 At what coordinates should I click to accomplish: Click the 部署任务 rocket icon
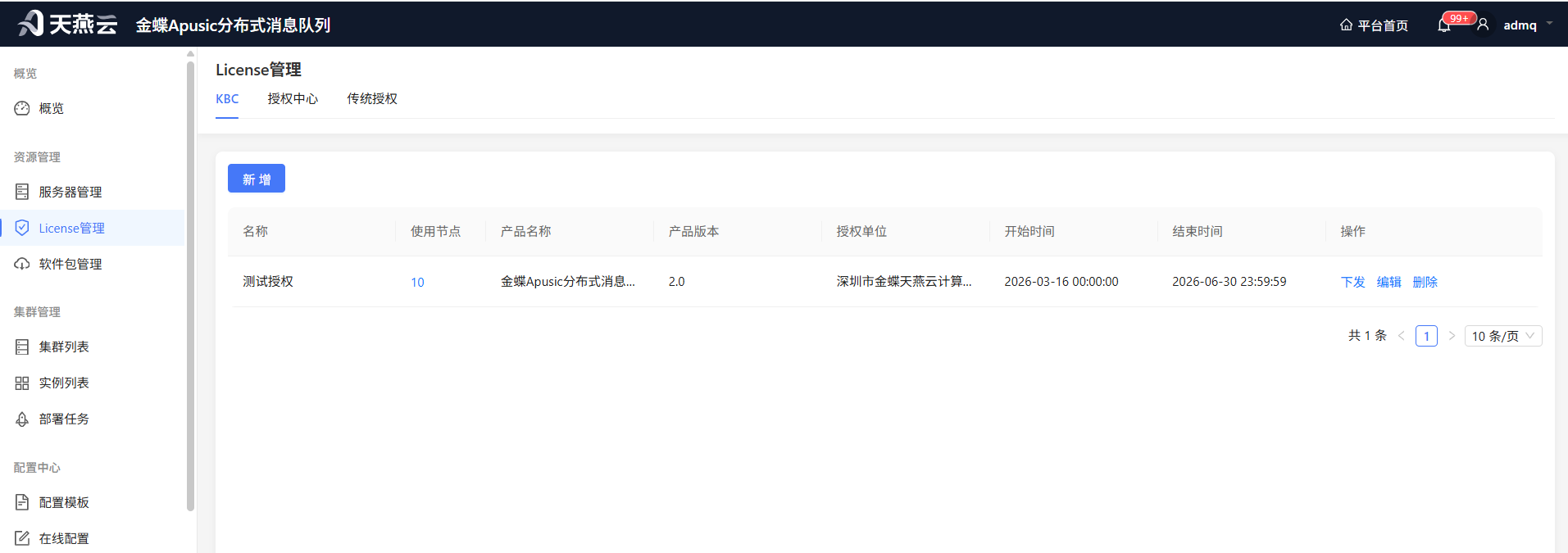22,419
